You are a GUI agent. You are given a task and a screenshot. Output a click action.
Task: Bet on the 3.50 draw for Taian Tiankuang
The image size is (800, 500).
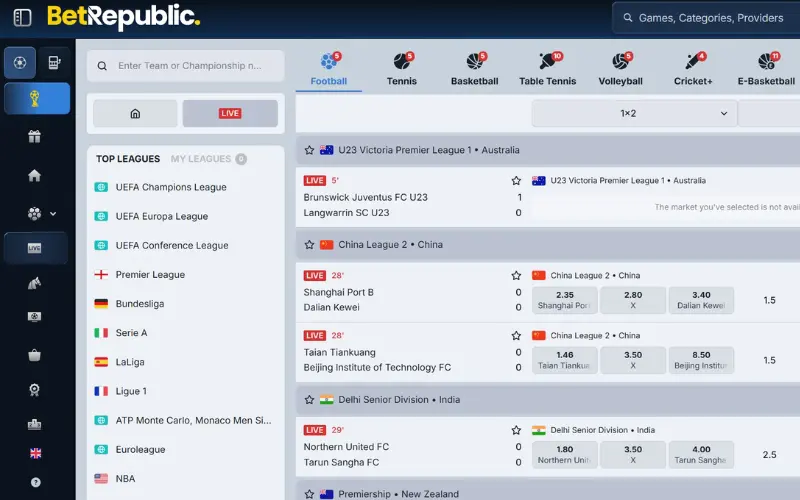tap(633, 360)
